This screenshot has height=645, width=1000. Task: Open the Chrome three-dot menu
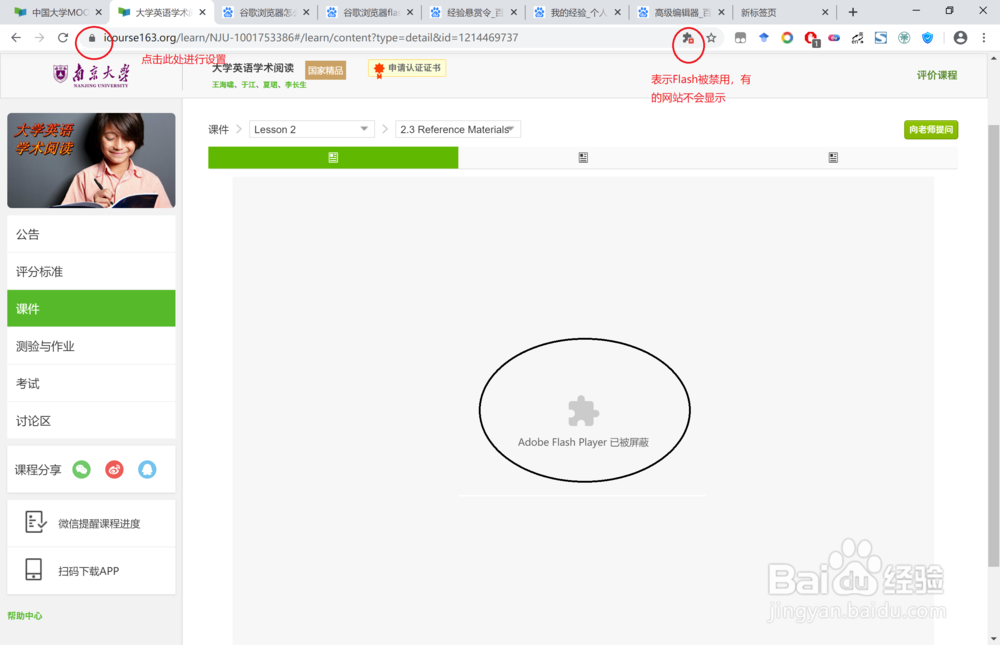pyautogui.click(x=984, y=38)
